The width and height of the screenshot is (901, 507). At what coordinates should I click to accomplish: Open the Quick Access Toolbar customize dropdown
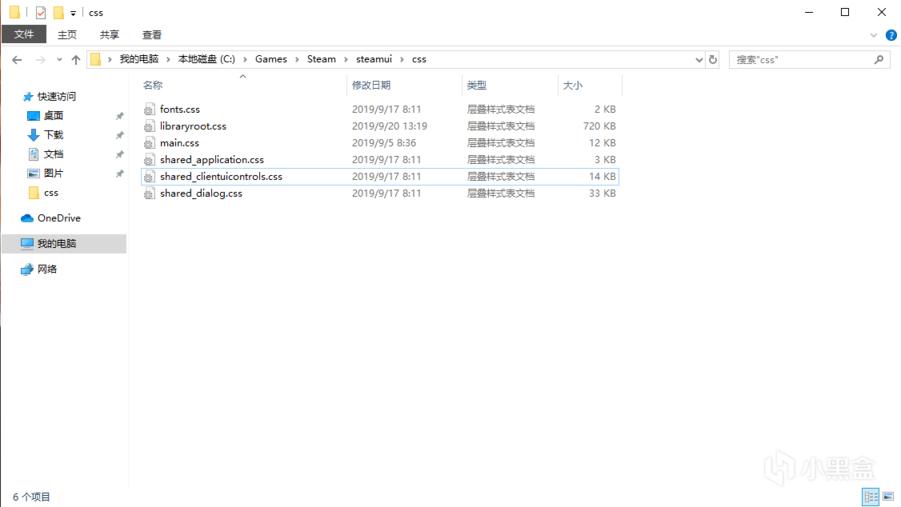tap(73, 14)
